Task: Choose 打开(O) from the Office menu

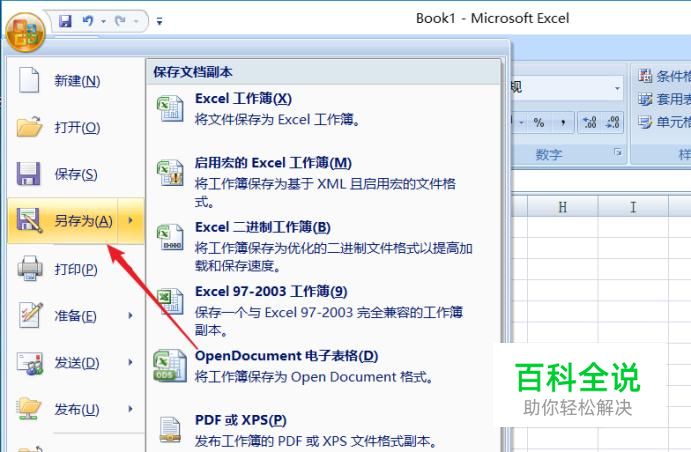Action: (x=76, y=127)
